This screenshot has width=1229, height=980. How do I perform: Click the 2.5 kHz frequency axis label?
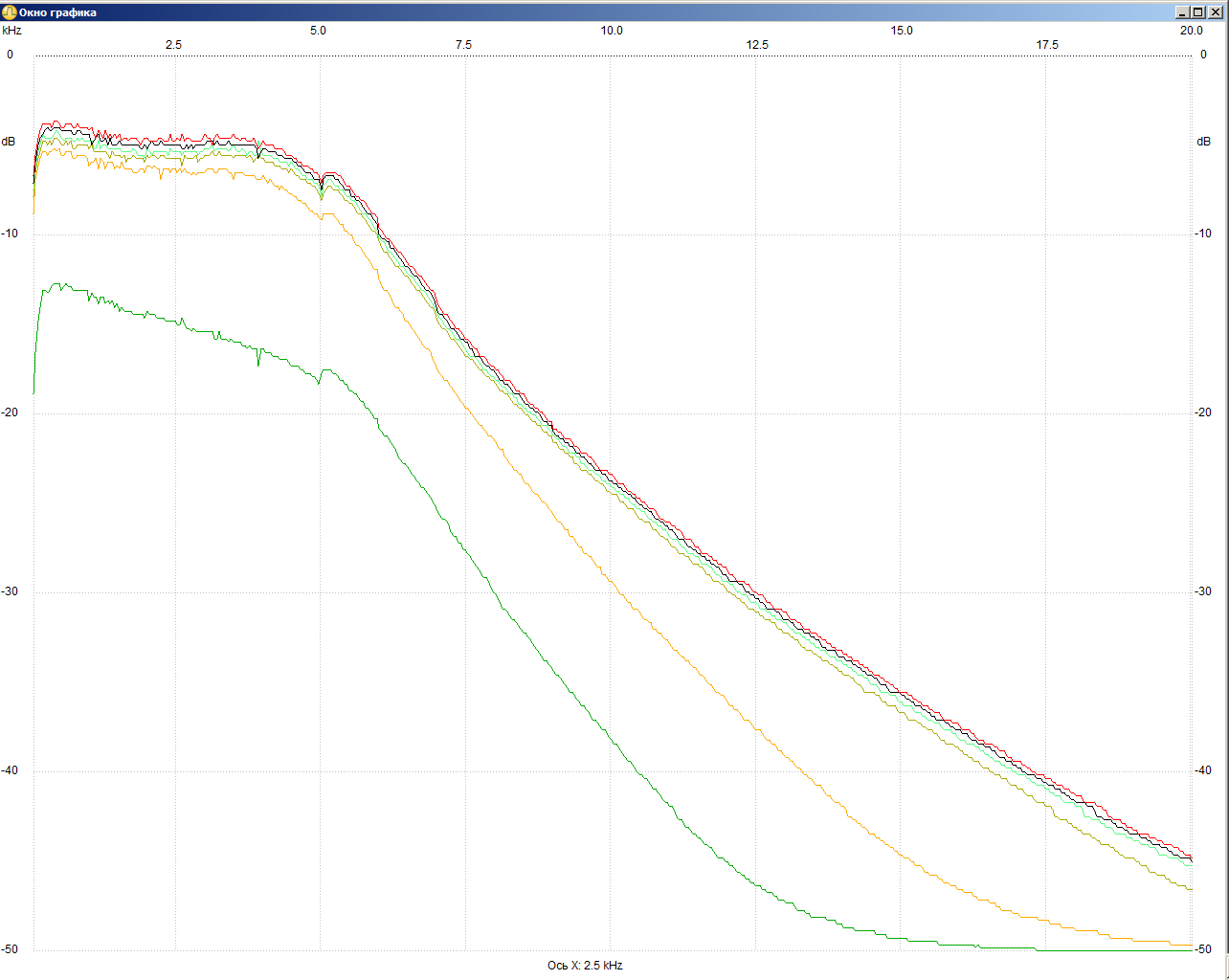click(173, 45)
